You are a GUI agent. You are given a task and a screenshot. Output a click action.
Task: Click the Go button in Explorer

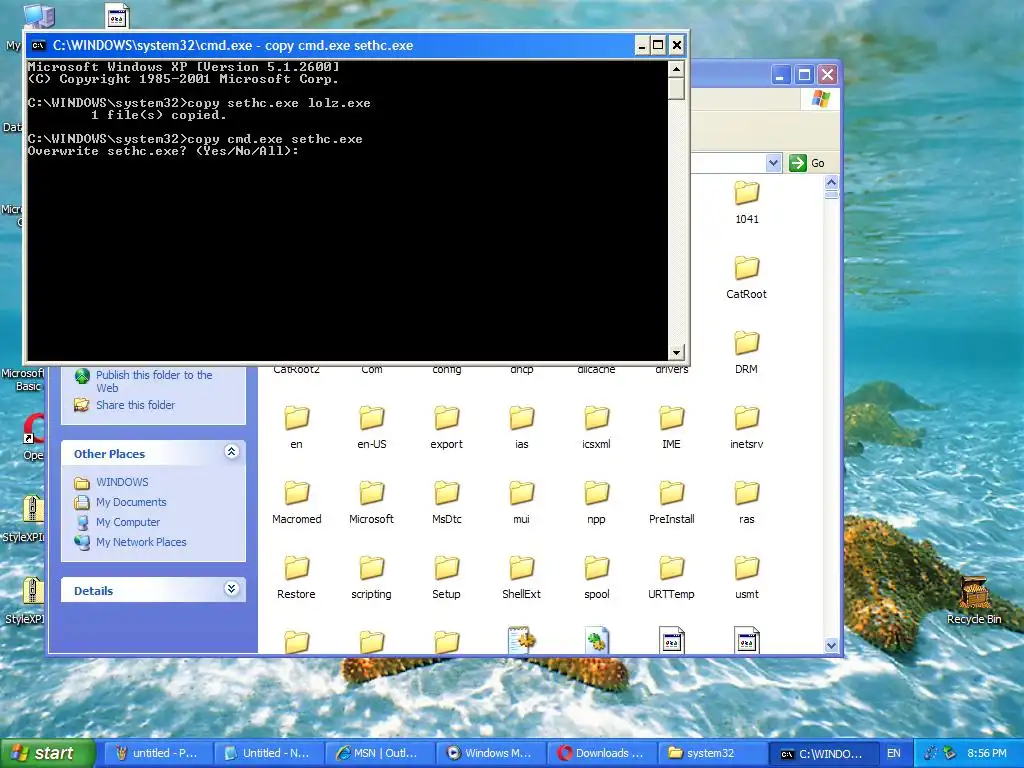pyautogui.click(x=807, y=163)
